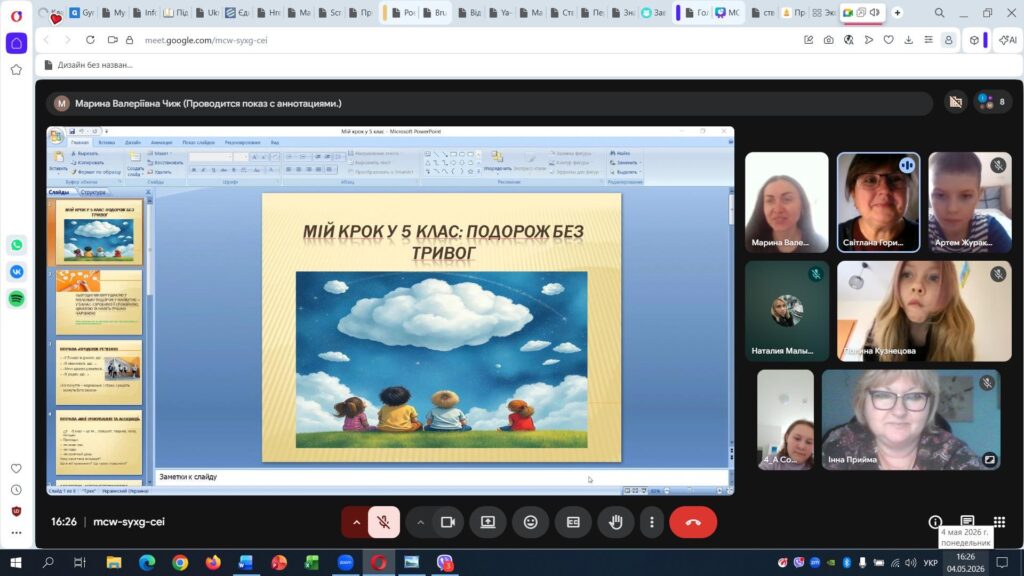Expand audio settings arrow beside microphone
This screenshot has height=576, width=1024.
pos(356,522)
